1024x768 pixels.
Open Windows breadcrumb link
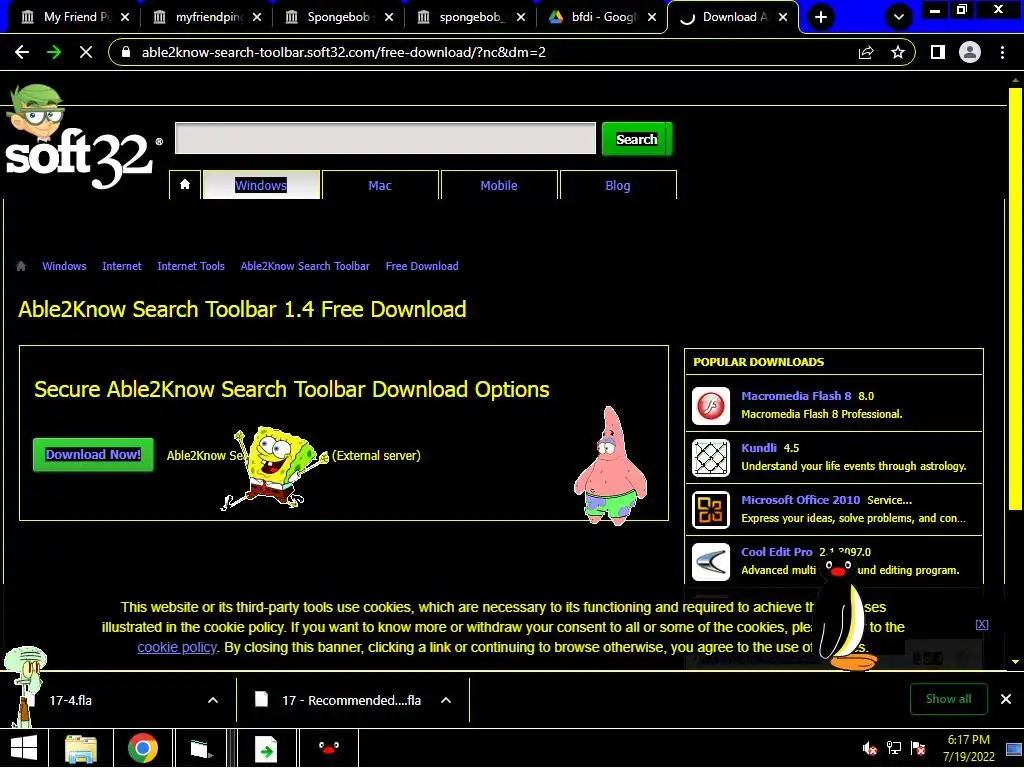[x=64, y=266]
